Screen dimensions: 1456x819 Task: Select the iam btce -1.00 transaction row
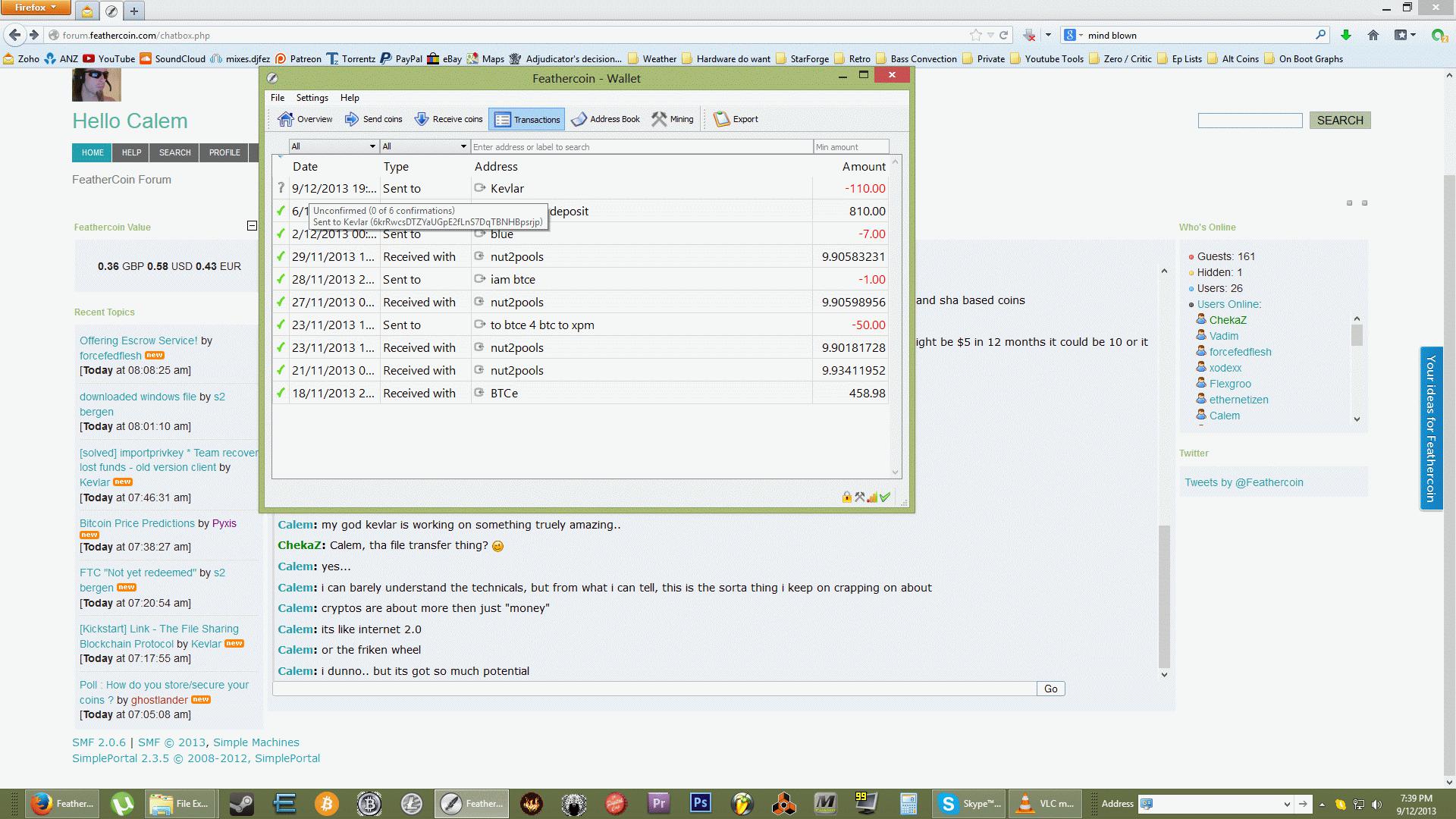click(580, 279)
